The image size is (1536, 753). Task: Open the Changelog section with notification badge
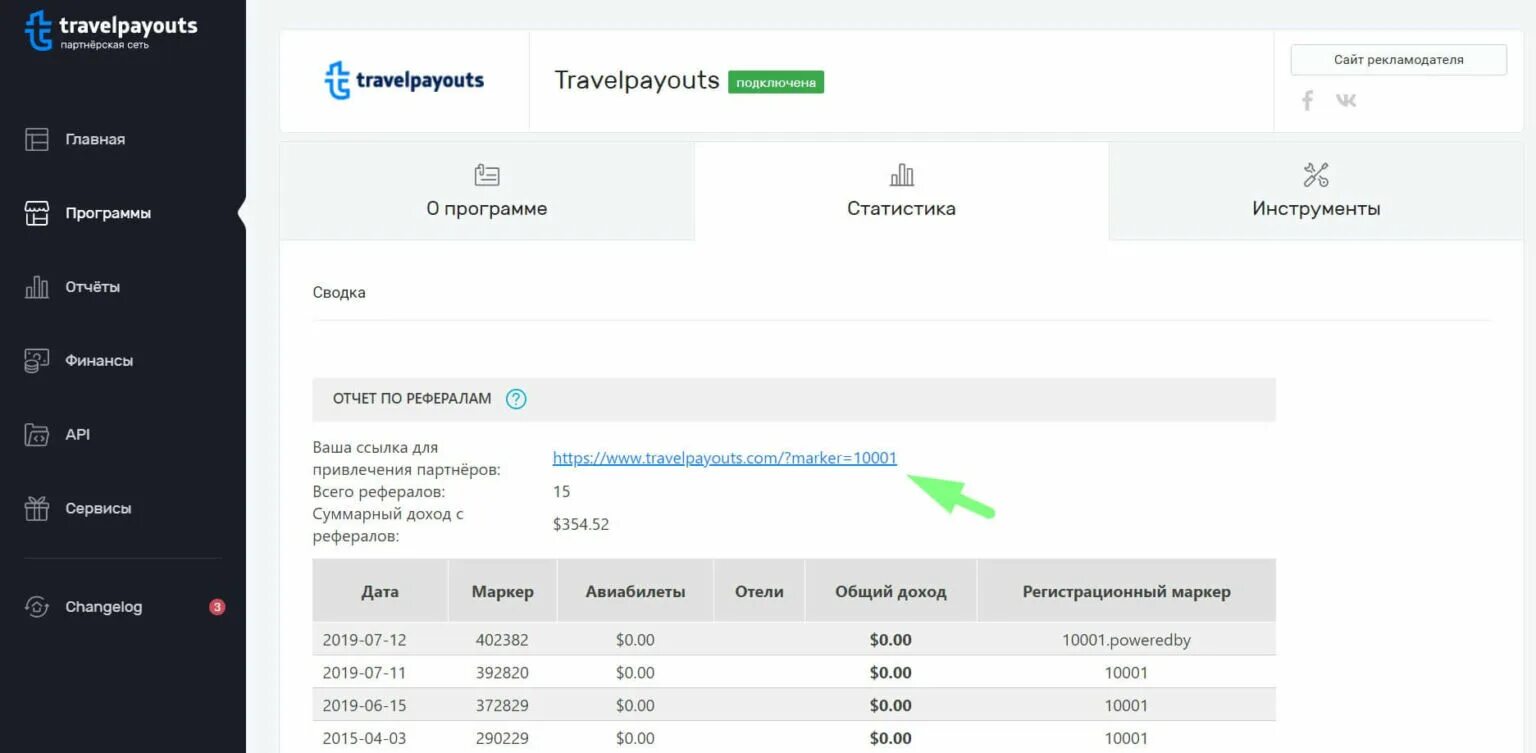[104, 606]
